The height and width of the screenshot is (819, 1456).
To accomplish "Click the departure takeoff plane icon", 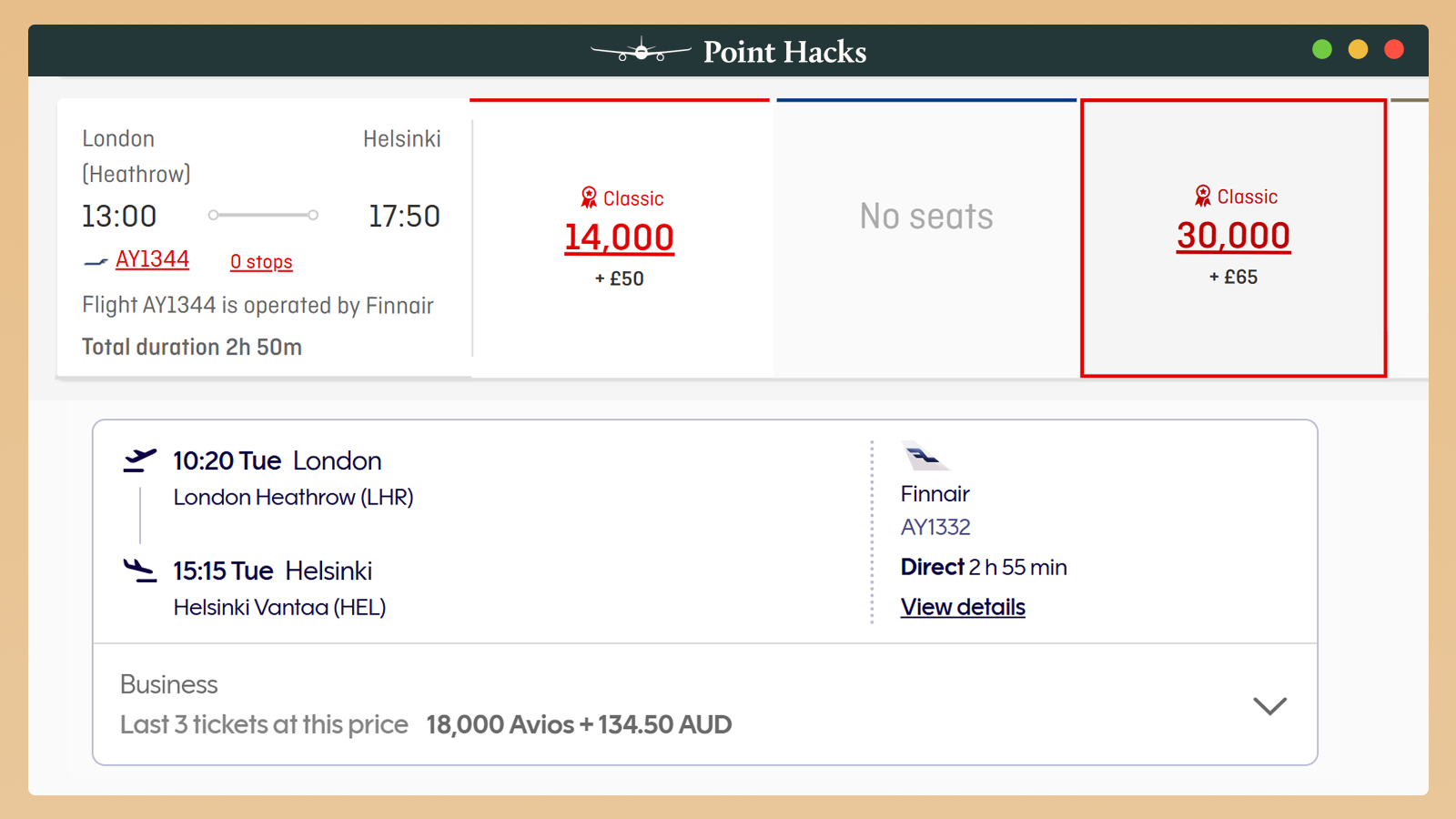I will 139,460.
